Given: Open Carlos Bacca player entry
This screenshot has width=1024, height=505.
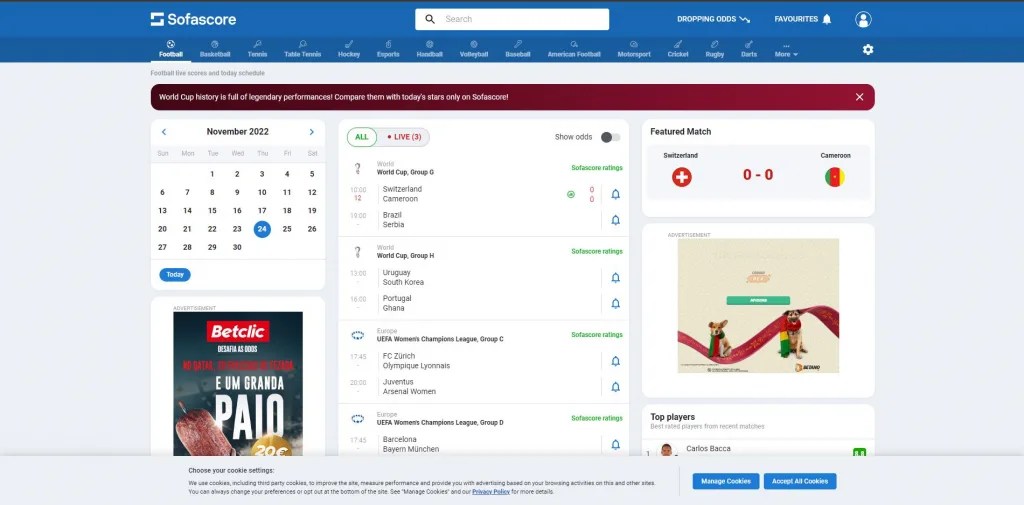Looking at the screenshot, I should point(758,449).
